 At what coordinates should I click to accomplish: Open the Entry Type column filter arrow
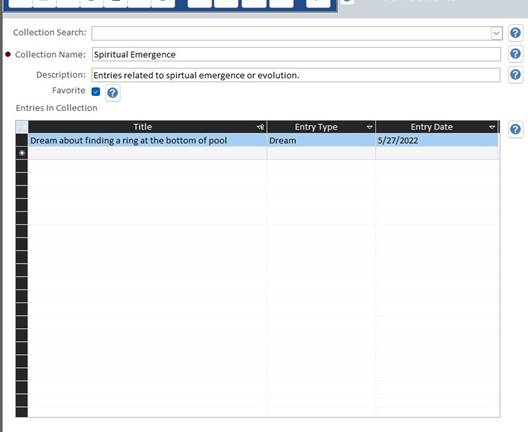(369, 127)
